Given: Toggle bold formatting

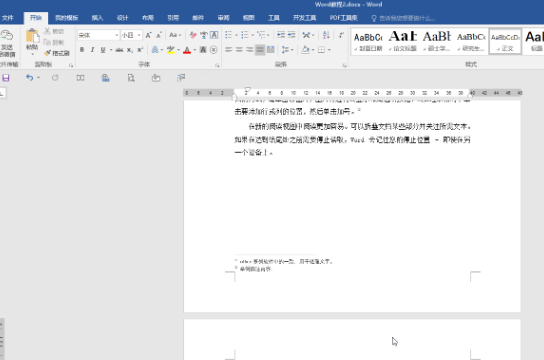Looking at the screenshot, I should [82, 50].
